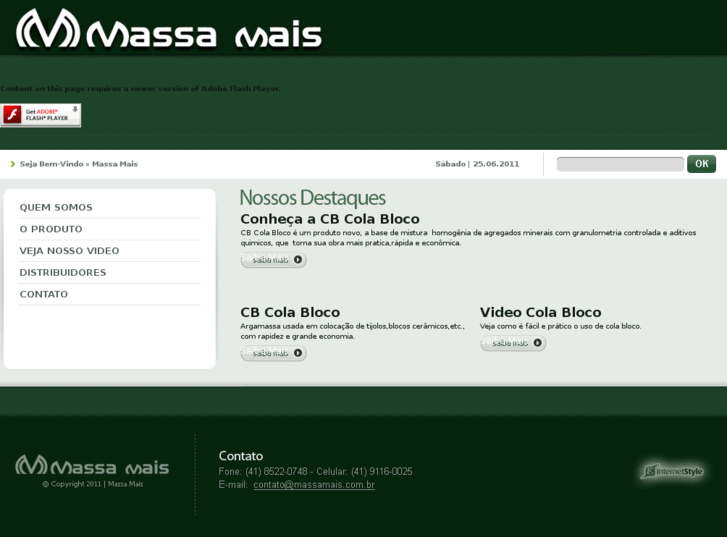Click the Veja como é fácil description
Screen dimensions: 727x545
pos(561,326)
